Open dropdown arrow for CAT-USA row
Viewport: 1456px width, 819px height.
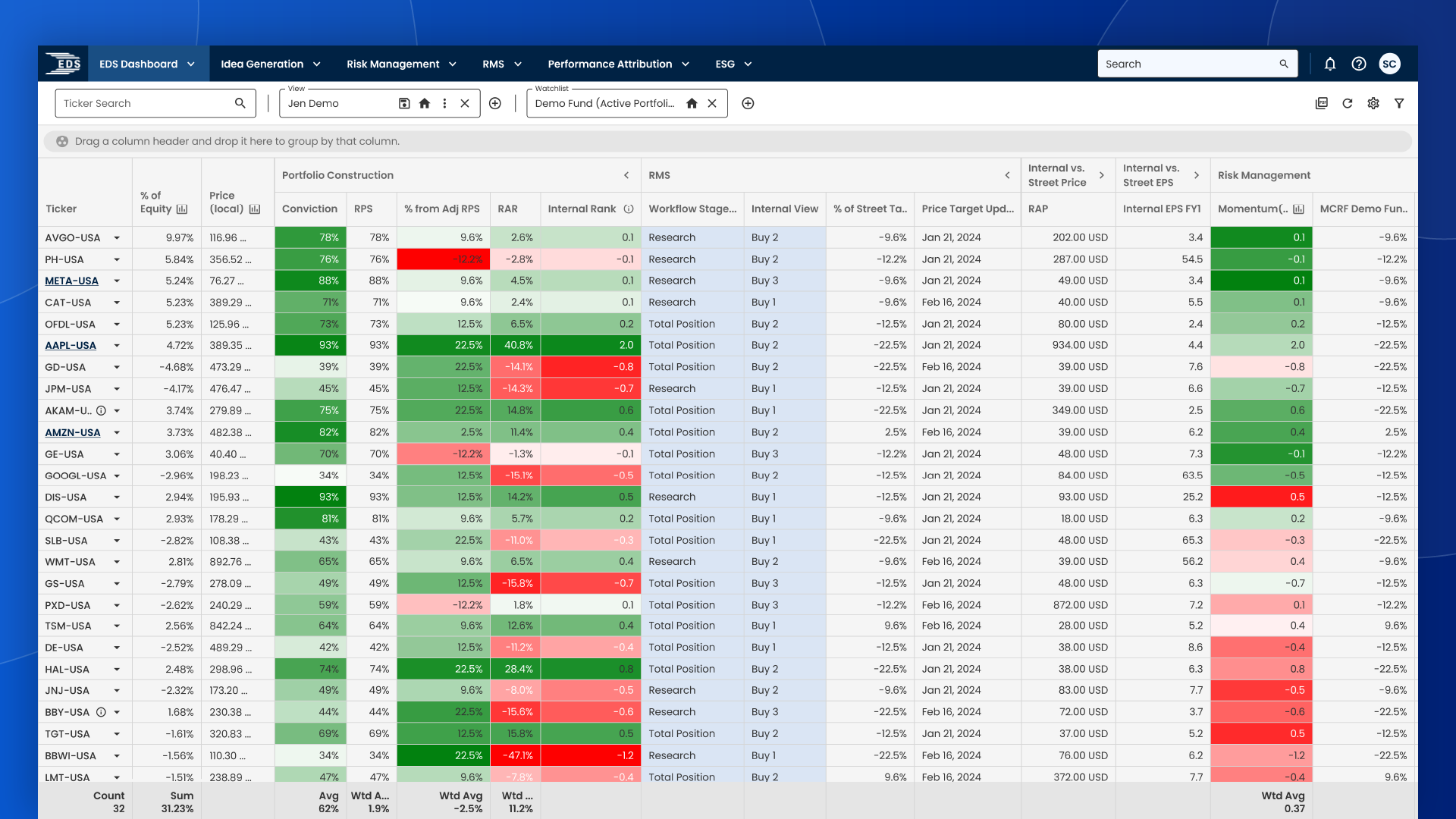tap(117, 303)
